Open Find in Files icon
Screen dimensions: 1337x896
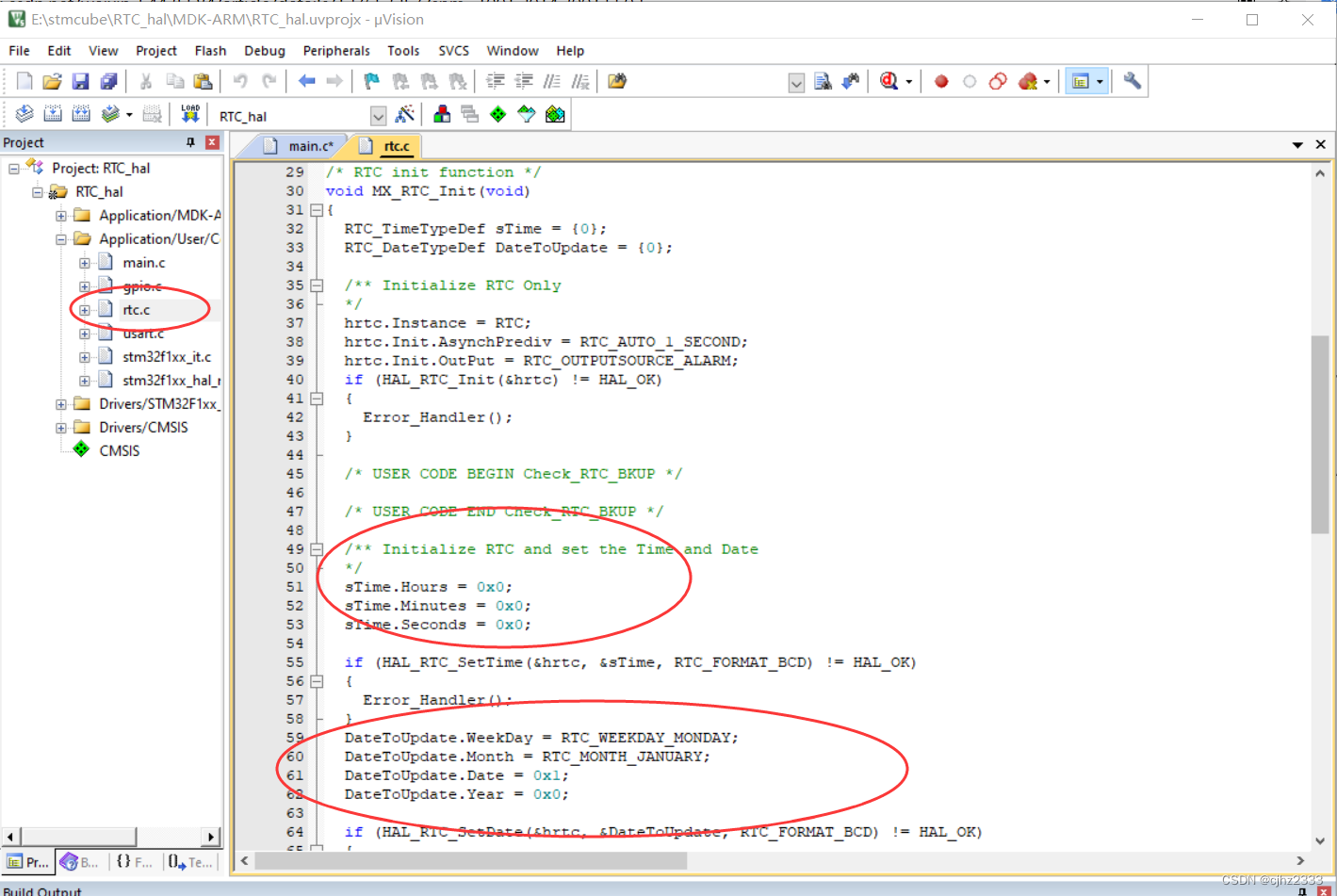pyautogui.click(x=617, y=82)
